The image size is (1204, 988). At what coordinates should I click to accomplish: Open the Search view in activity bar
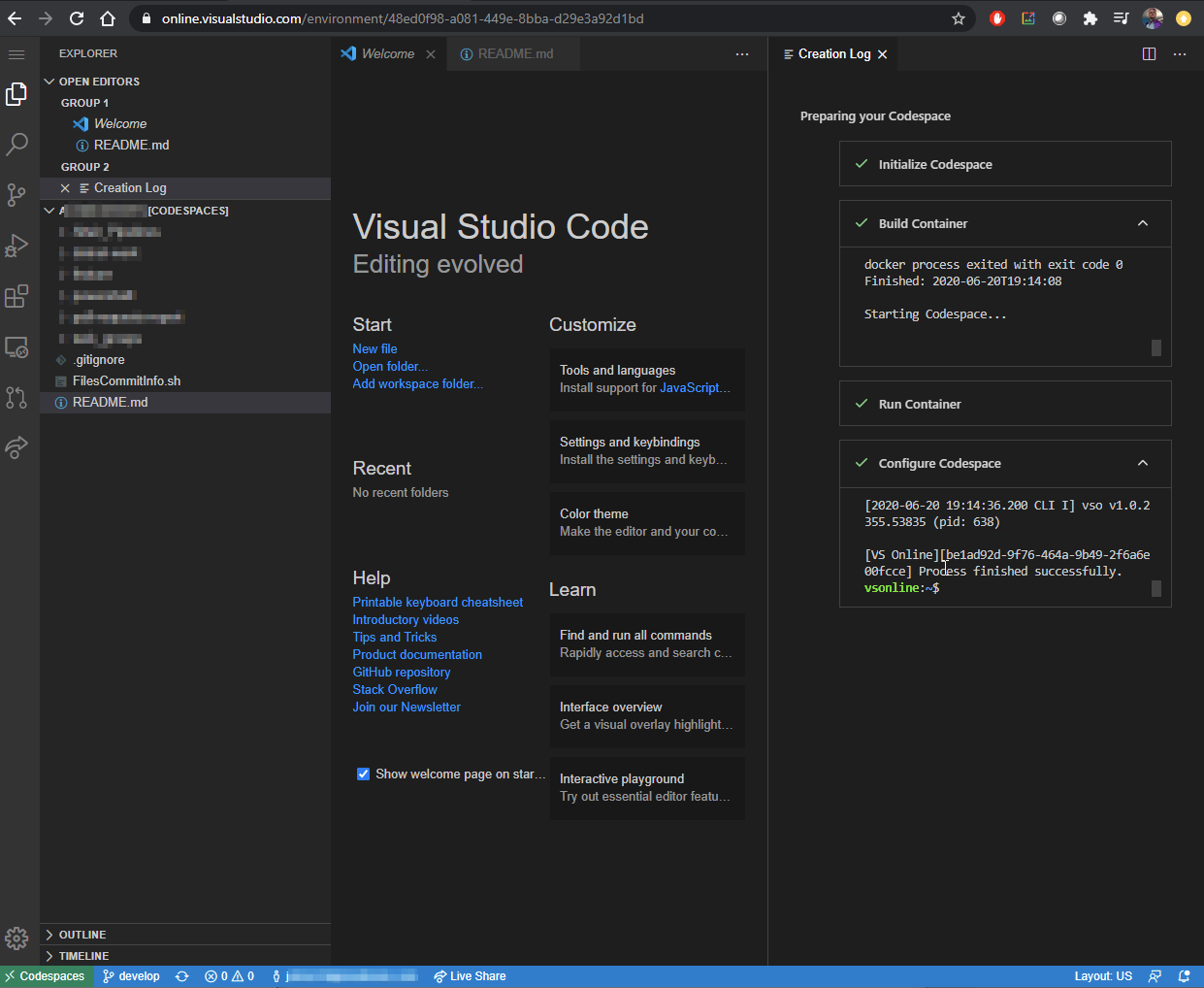tap(16, 145)
